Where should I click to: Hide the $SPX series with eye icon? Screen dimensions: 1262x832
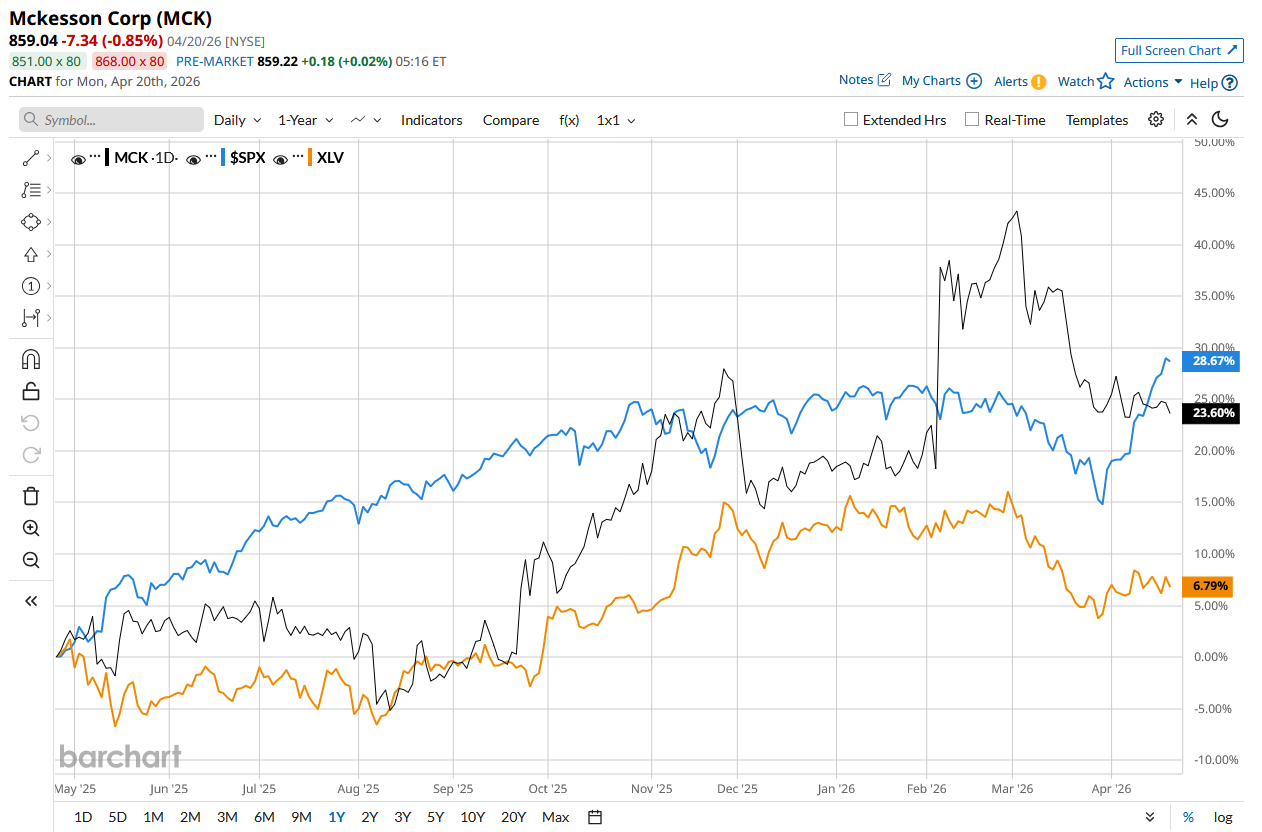[x=195, y=158]
